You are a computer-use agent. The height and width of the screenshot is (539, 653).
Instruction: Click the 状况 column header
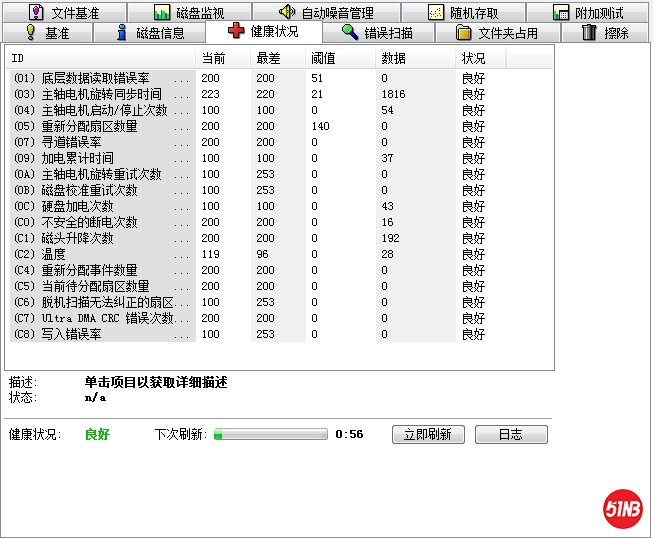click(x=480, y=58)
